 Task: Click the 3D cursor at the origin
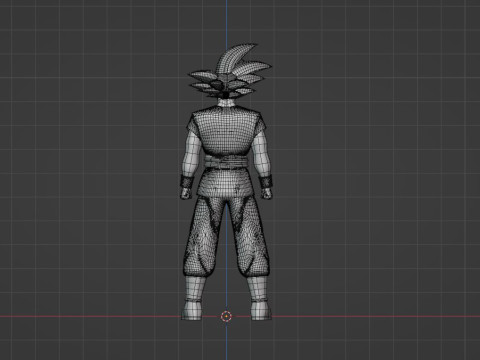(226, 316)
